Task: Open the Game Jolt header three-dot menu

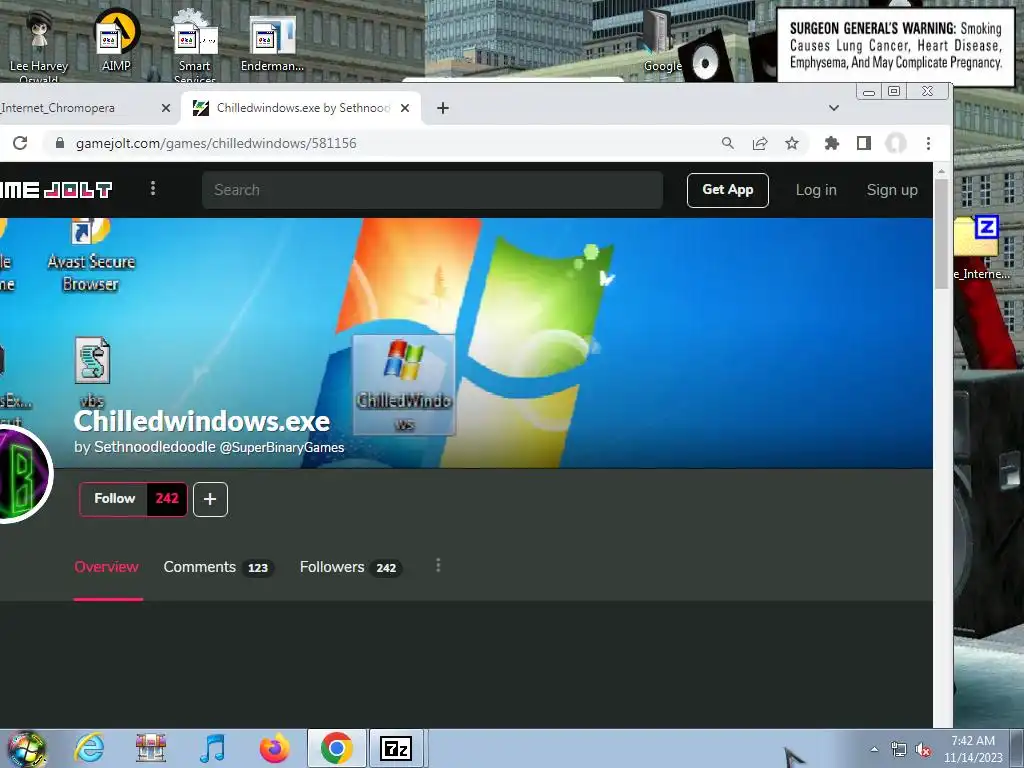Action: pos(153,188)
